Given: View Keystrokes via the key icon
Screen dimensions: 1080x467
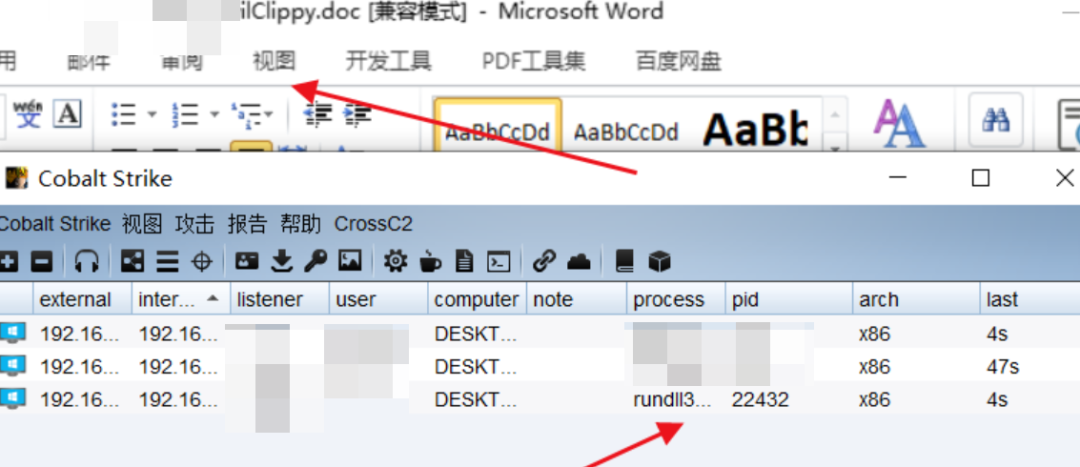Looking at the screenshot, I should click(x=315, y=261).
